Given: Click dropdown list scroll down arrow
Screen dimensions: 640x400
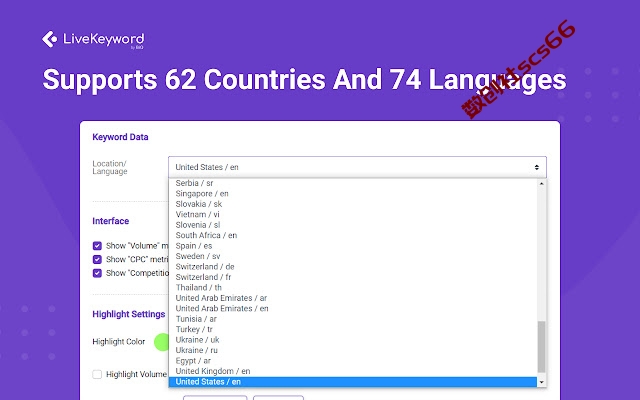Looking at the screenshot, I should point(542,382).
